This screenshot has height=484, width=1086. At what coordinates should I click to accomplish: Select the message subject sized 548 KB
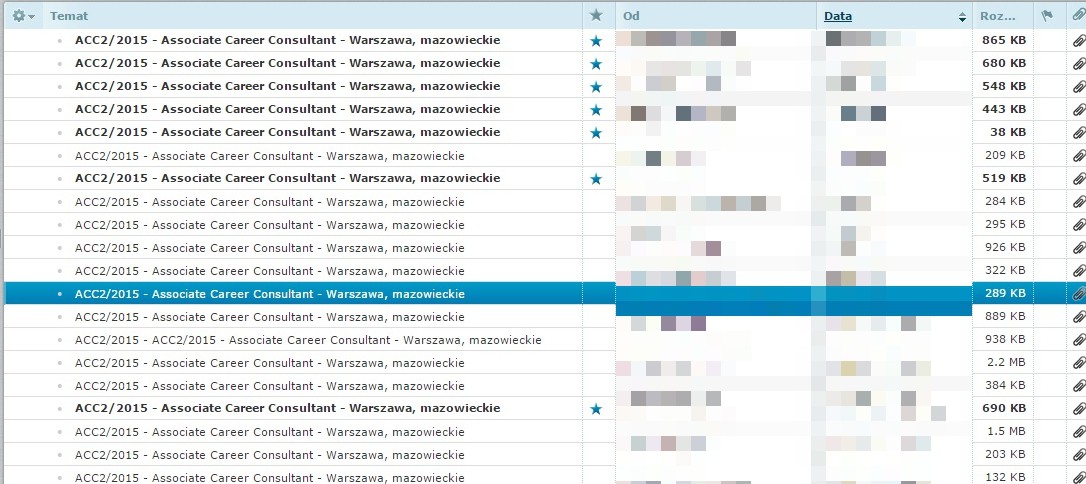[287, 86]
